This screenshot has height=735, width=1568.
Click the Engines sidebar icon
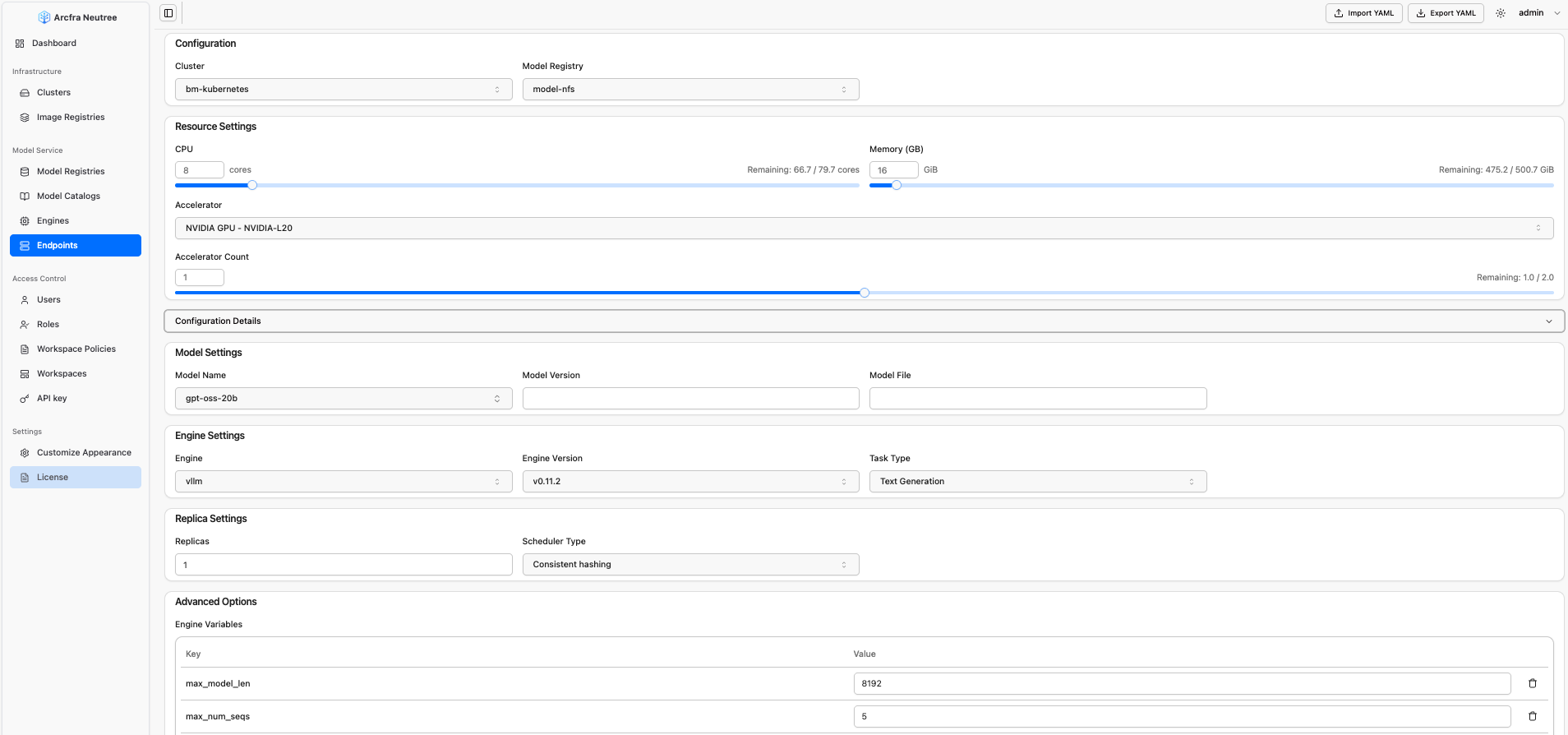[x=25, y=221]
